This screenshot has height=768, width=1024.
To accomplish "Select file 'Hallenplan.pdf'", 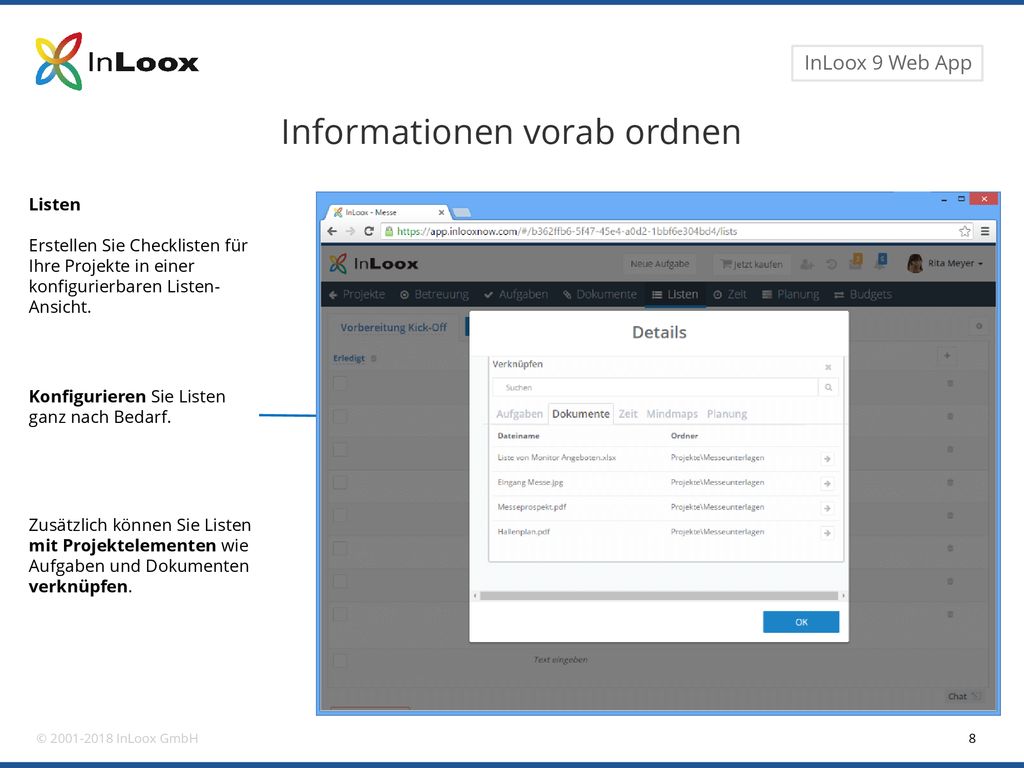I will pos(524,532).
